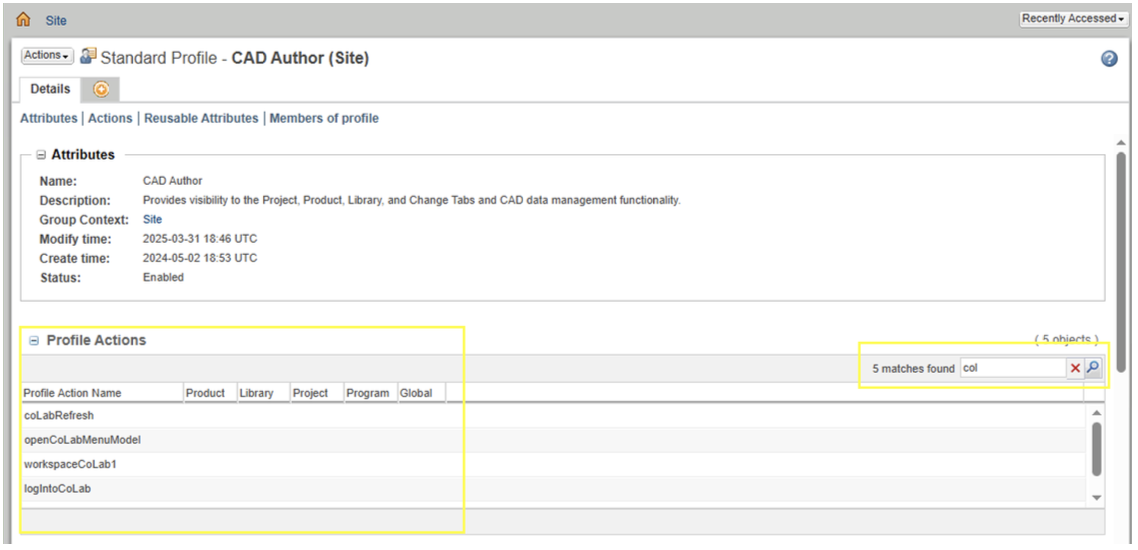Clear the search with red X icon
This screenshot has width=1138, height=550.
click(1075, 369)
